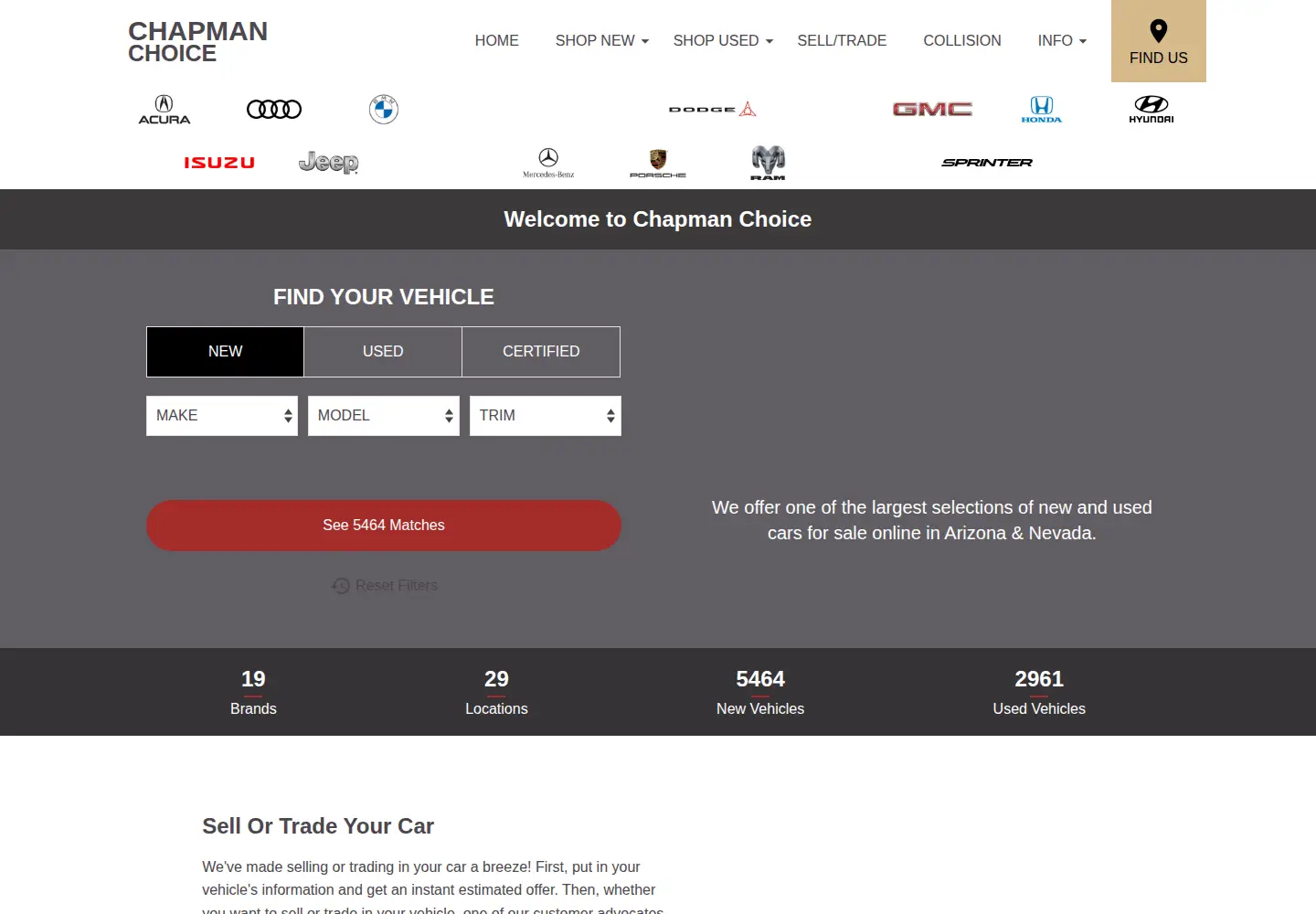This screenshot has height=914, width=1316.
Task: Open the GMC brand logo
Action: (932, 110)
